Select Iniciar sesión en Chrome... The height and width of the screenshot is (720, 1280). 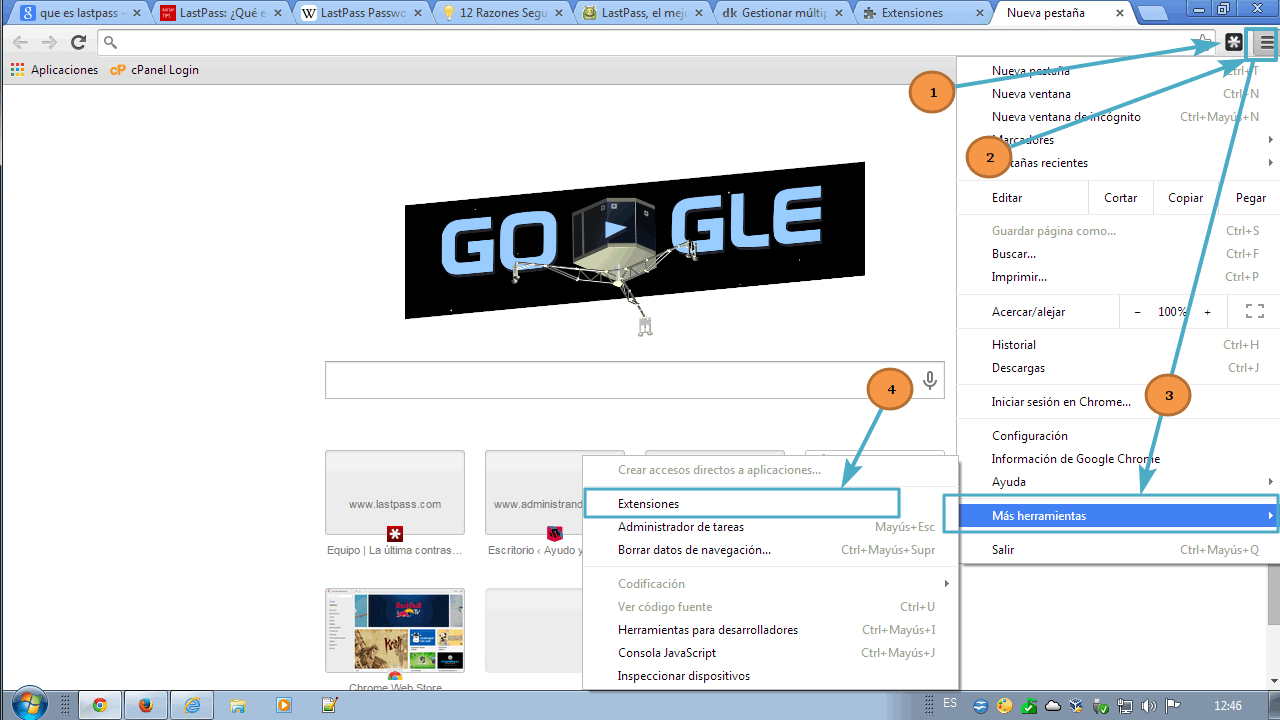point(1118,402)
